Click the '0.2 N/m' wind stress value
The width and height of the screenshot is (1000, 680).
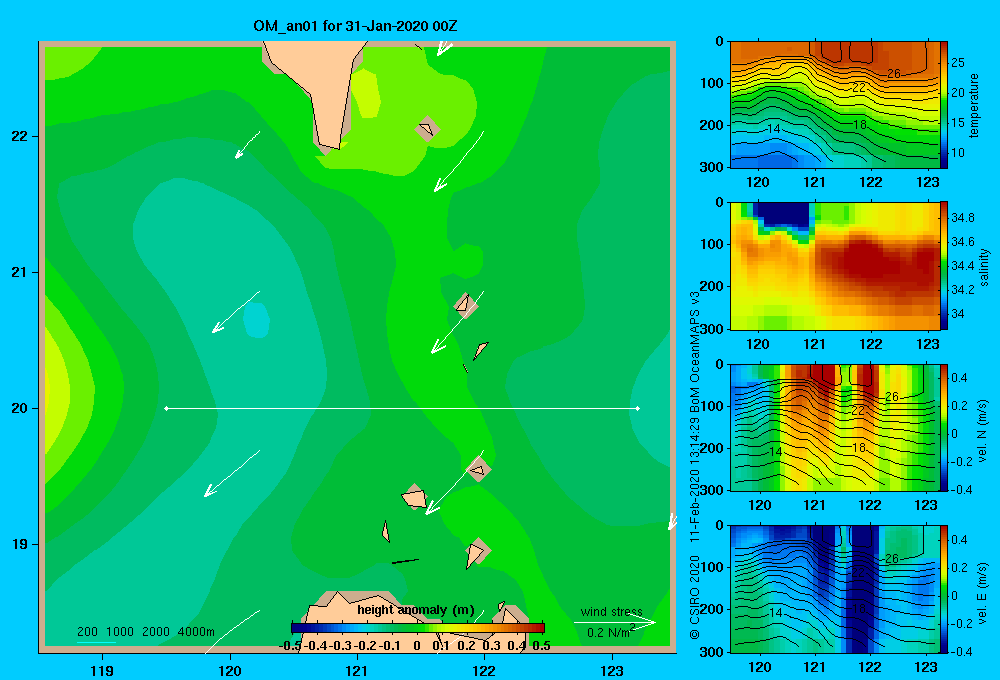coord(609,633)
